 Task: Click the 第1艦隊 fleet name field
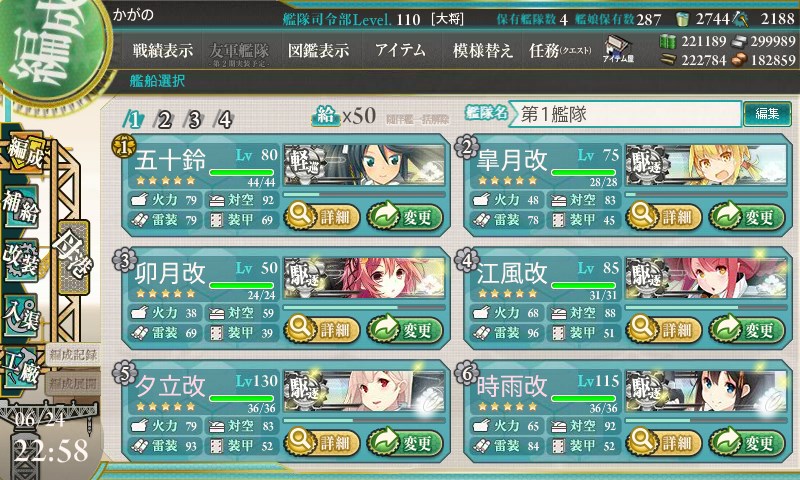[625, 114]
